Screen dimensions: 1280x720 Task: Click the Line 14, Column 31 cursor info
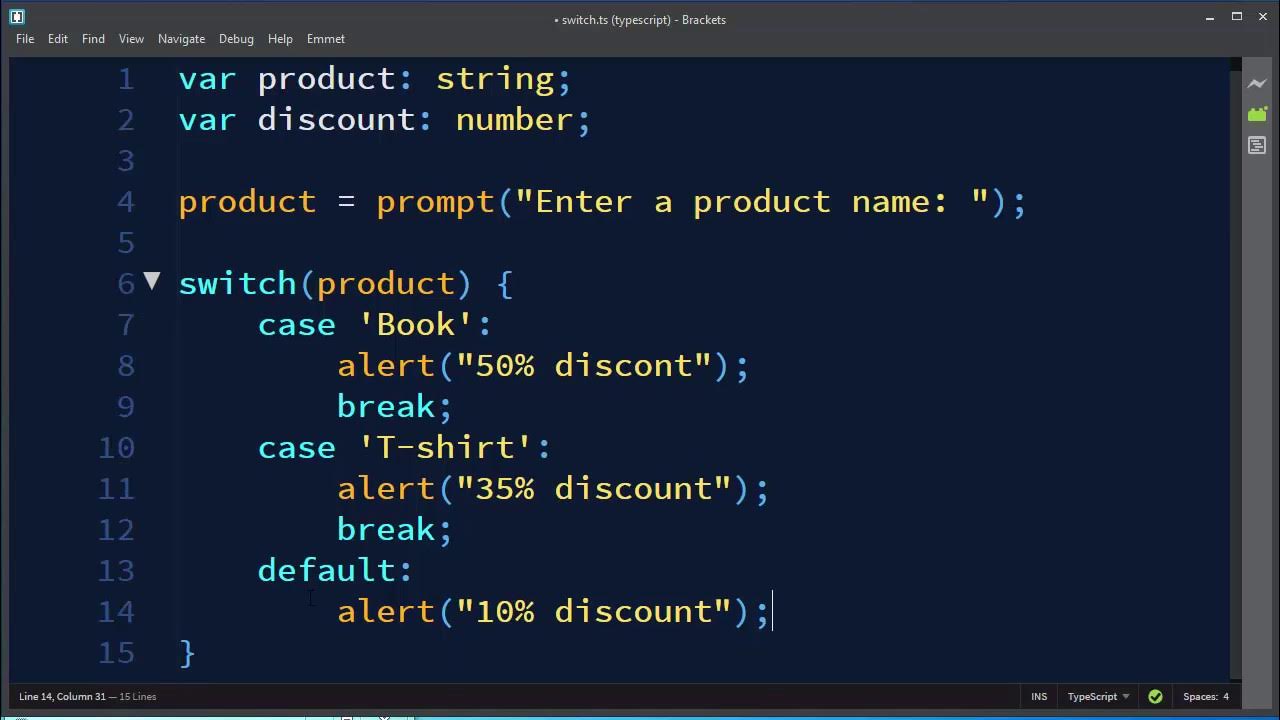tap(62, 697)
